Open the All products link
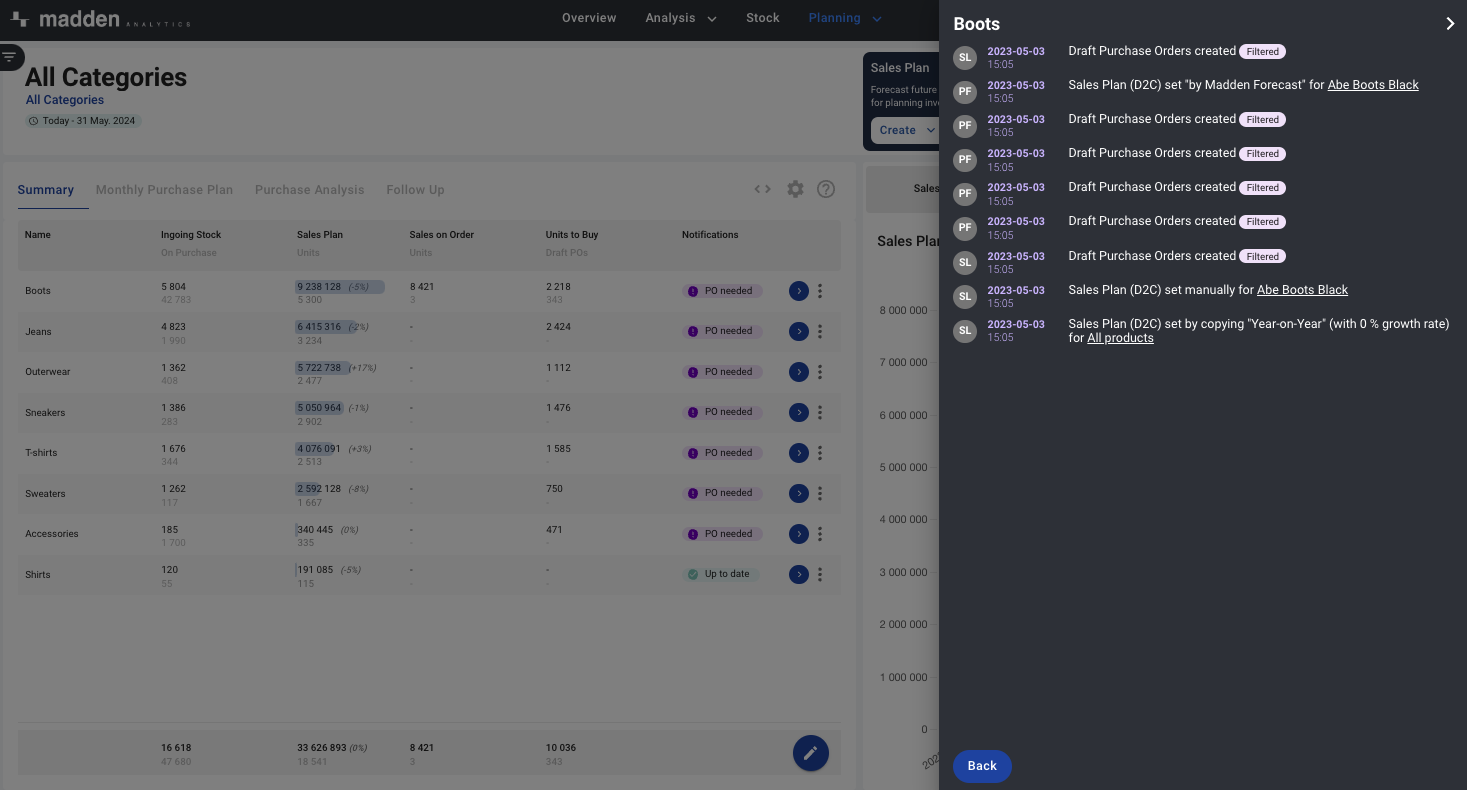This screenshot has height=790, width=1467. pos(1120,338)
